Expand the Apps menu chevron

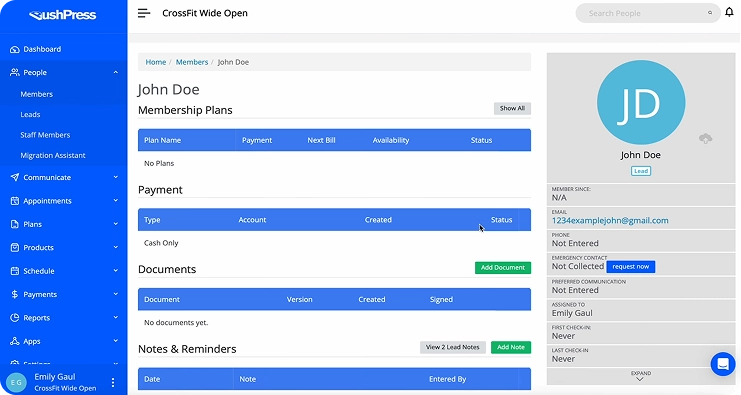pyautogui.click(x=116, y=341)
